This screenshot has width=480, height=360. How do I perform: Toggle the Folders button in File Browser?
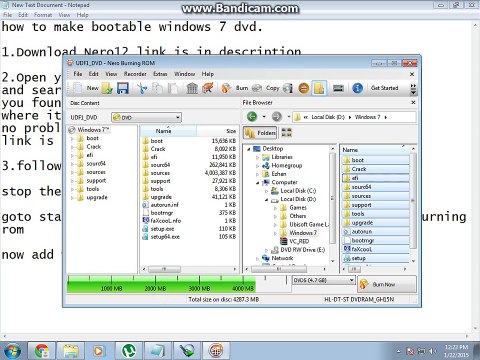click(260, 133)
